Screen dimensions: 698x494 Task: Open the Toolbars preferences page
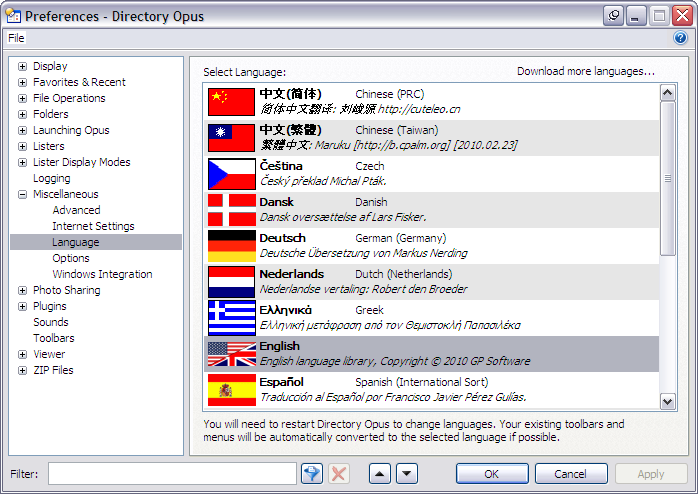[x=53, y=338]
